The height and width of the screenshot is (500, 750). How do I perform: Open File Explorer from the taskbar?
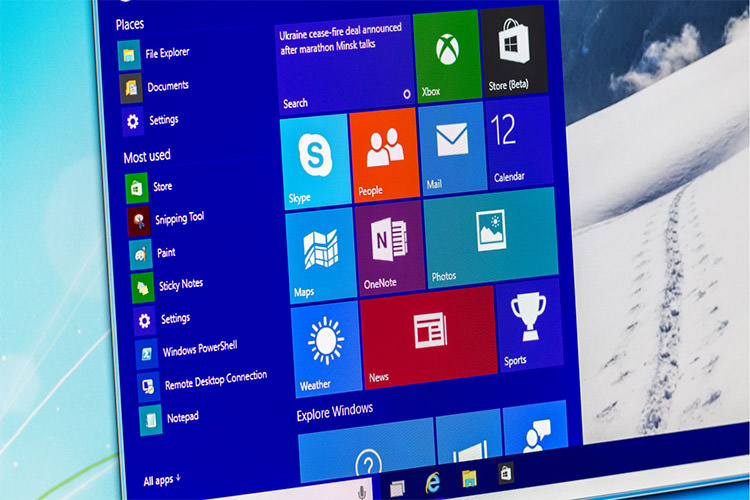(470, 478)
